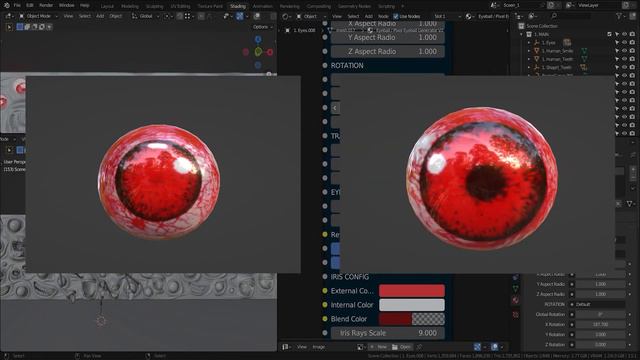Open the Edit menu
The width and height of the screenshot is (640, 360).
[x=30, y=6]
